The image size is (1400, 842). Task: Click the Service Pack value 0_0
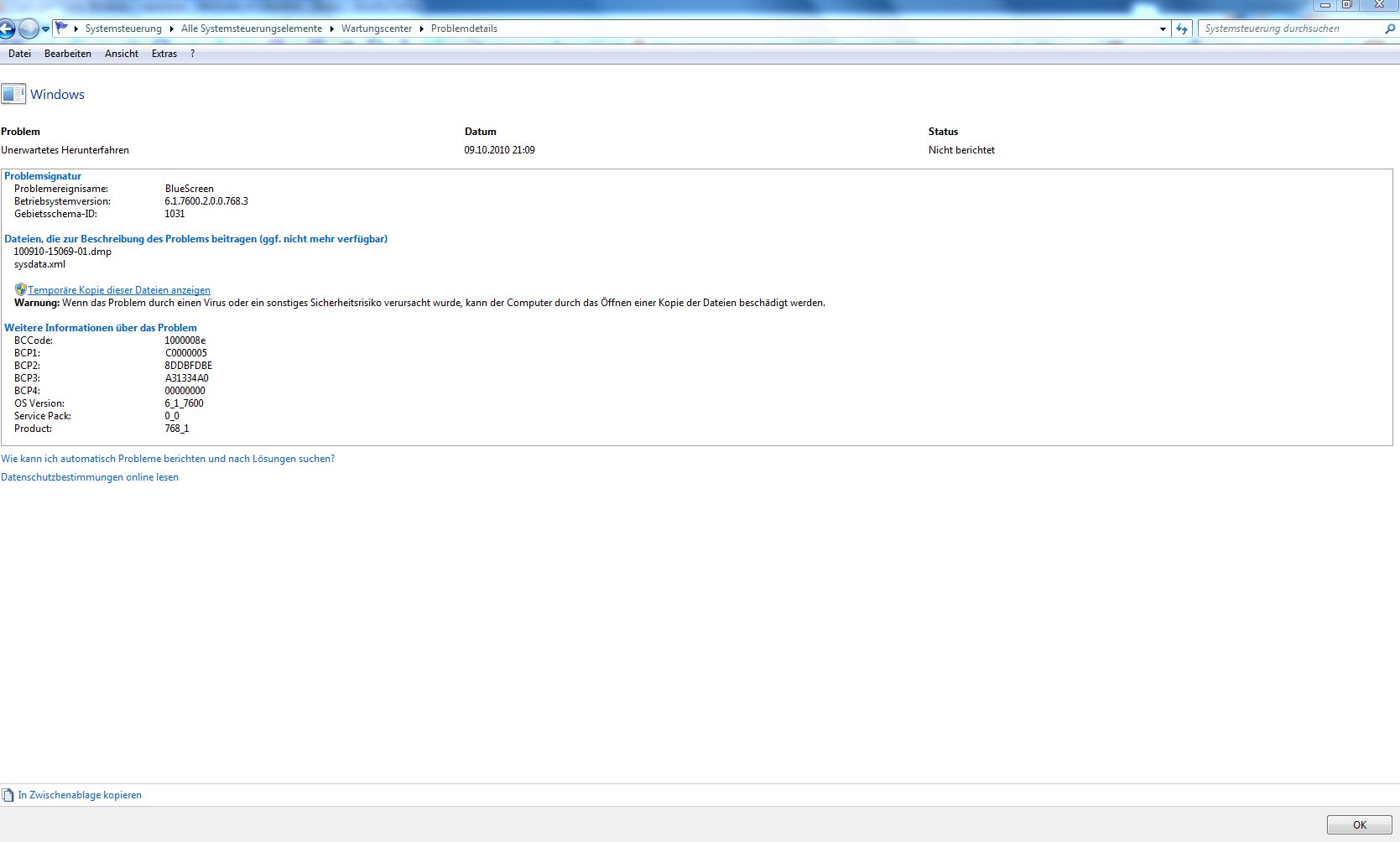click(x=172, y=416)
